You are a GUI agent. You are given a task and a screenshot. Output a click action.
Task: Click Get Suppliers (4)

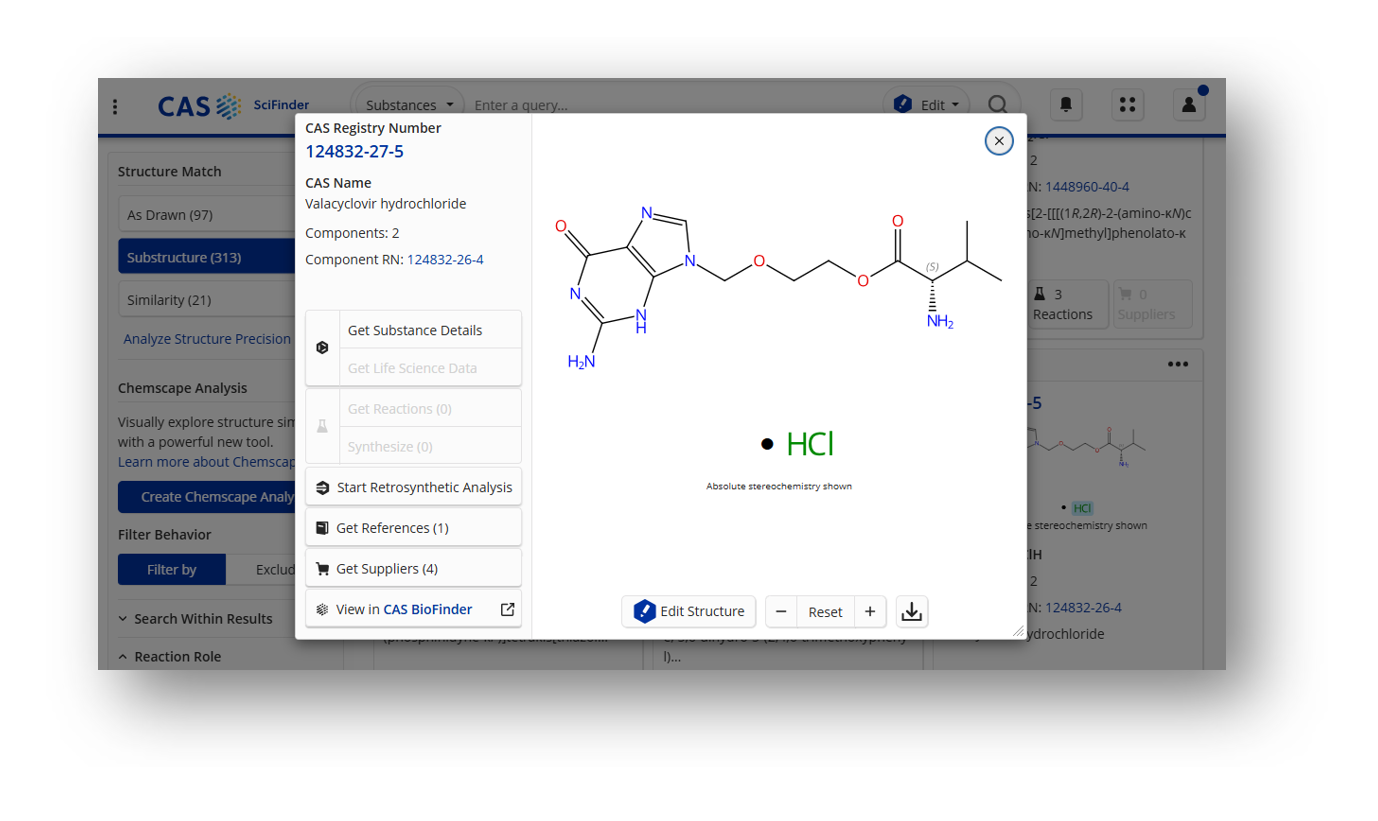pos(413,569)
